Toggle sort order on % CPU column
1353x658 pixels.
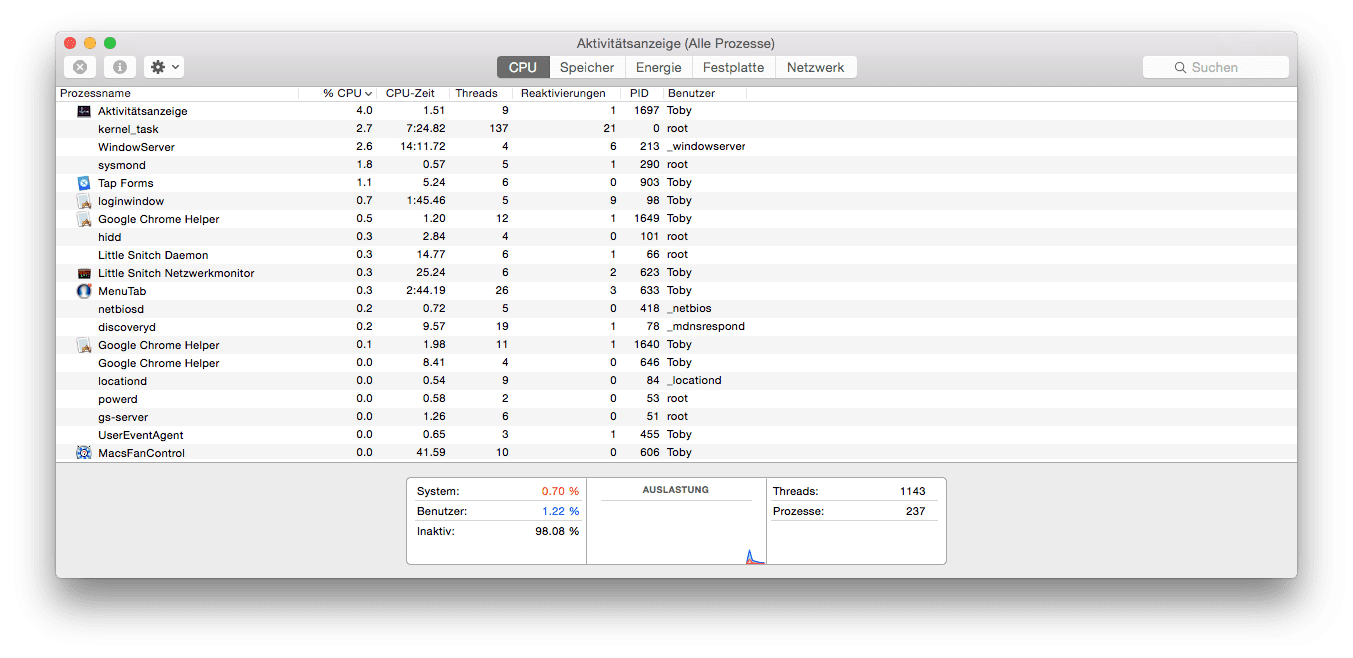tap(339, 93)
